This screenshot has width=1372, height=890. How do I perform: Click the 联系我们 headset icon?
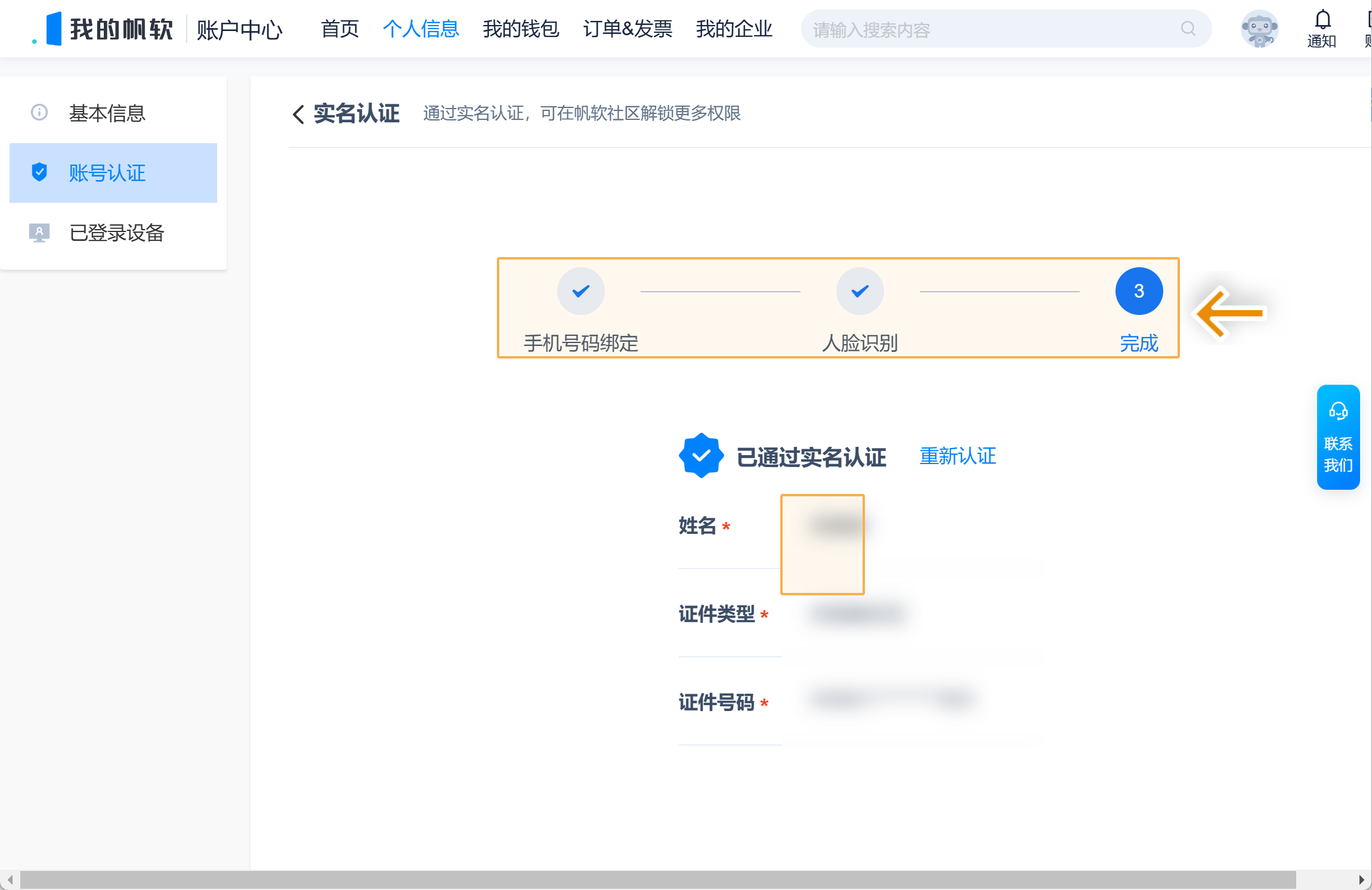pyautogui.click(x=1338, y=412)
